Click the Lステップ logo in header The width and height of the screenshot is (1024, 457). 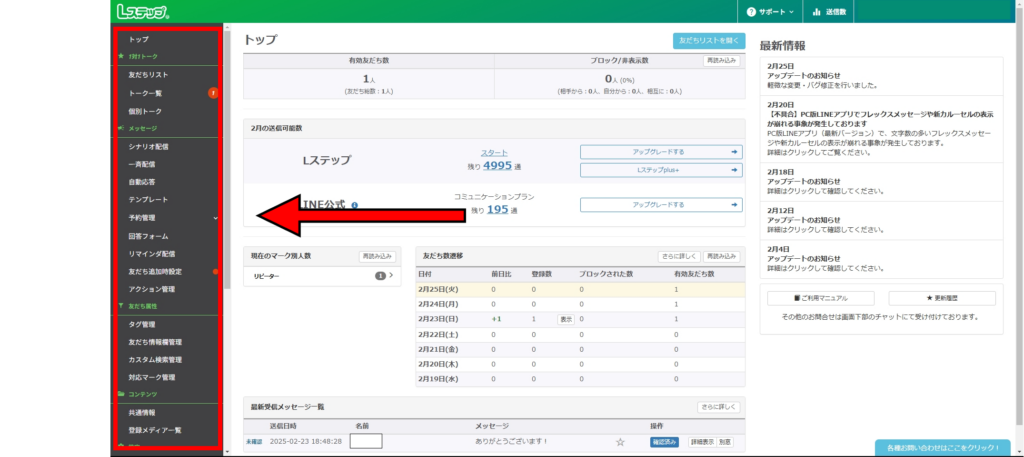coord(142,12)
